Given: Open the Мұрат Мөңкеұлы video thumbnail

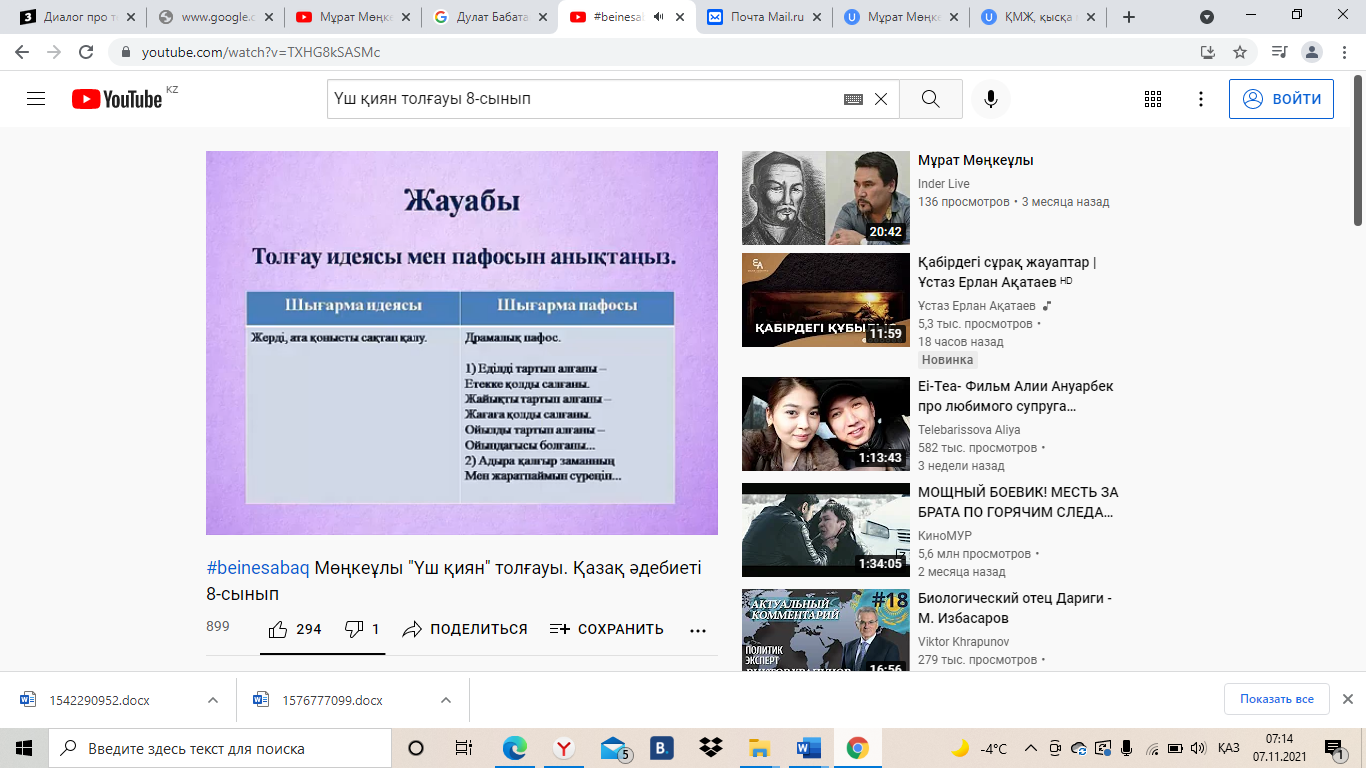Looking at the screenshot, I should click(x=811, y=198).
